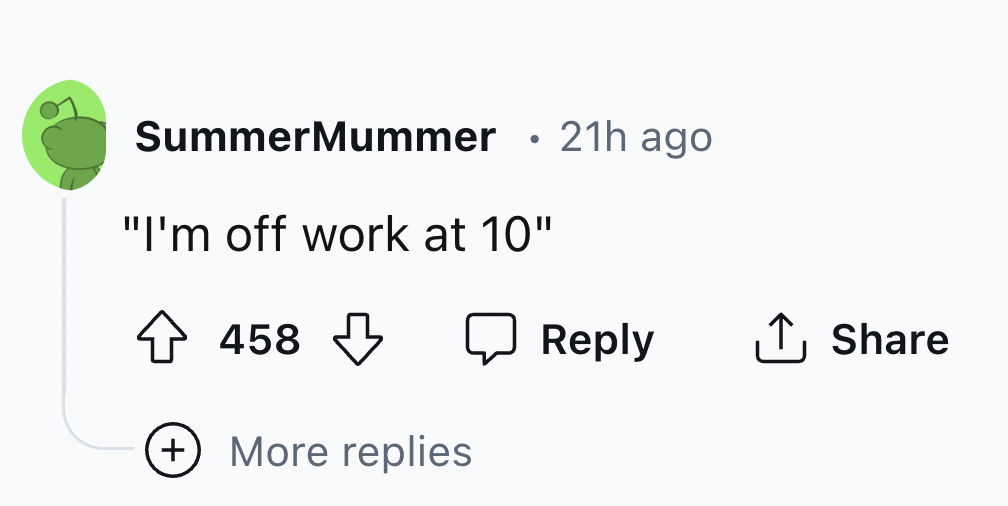Click the 458 vote count
Screen dimensions: 1008x506
(260, 341)
